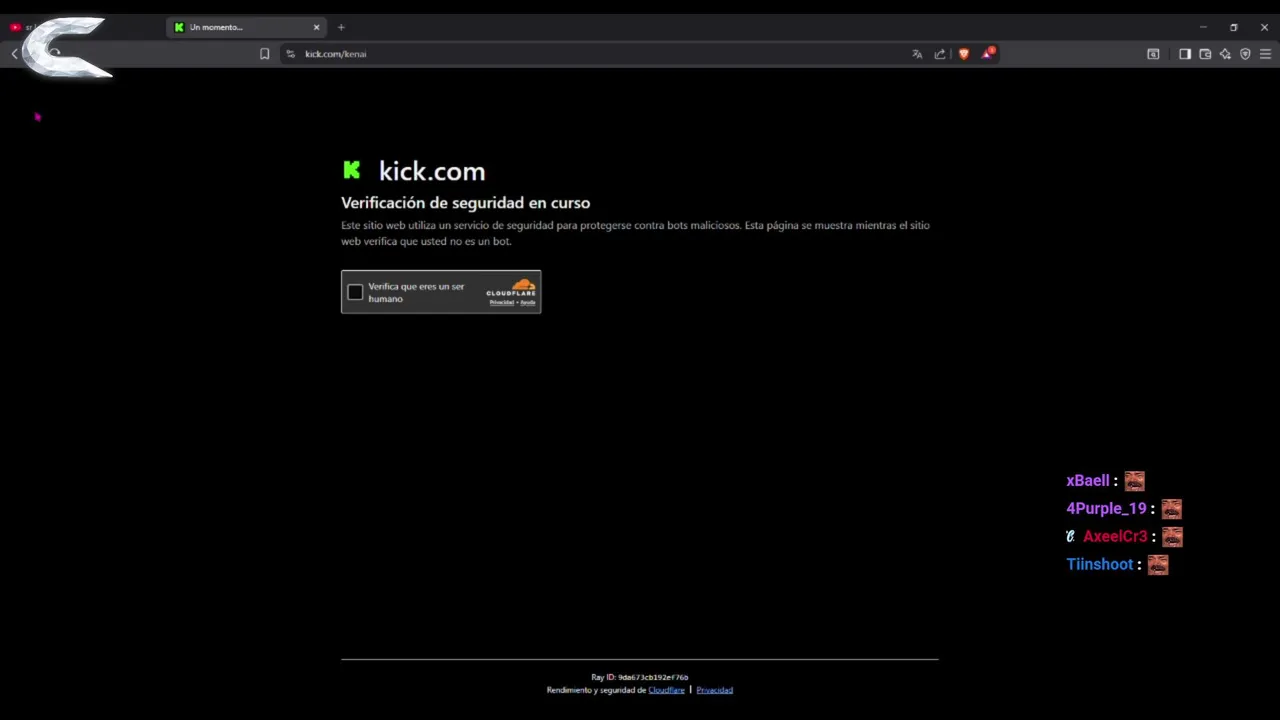Open the Privacidad link in the footer
This screenshot has height=720, width=1280.
click(714, 690)
